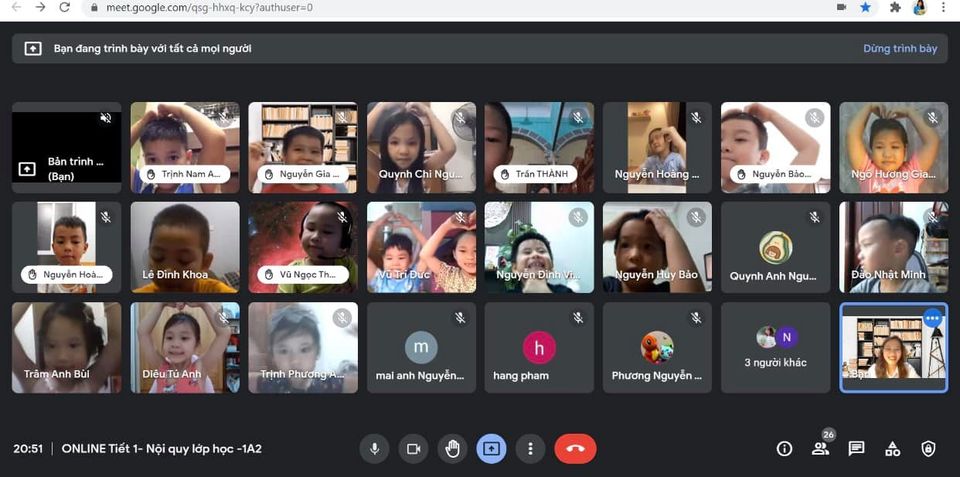960x477 pixels.
Task: Open the activities shapes icon
Action: (x=893, y=449)
